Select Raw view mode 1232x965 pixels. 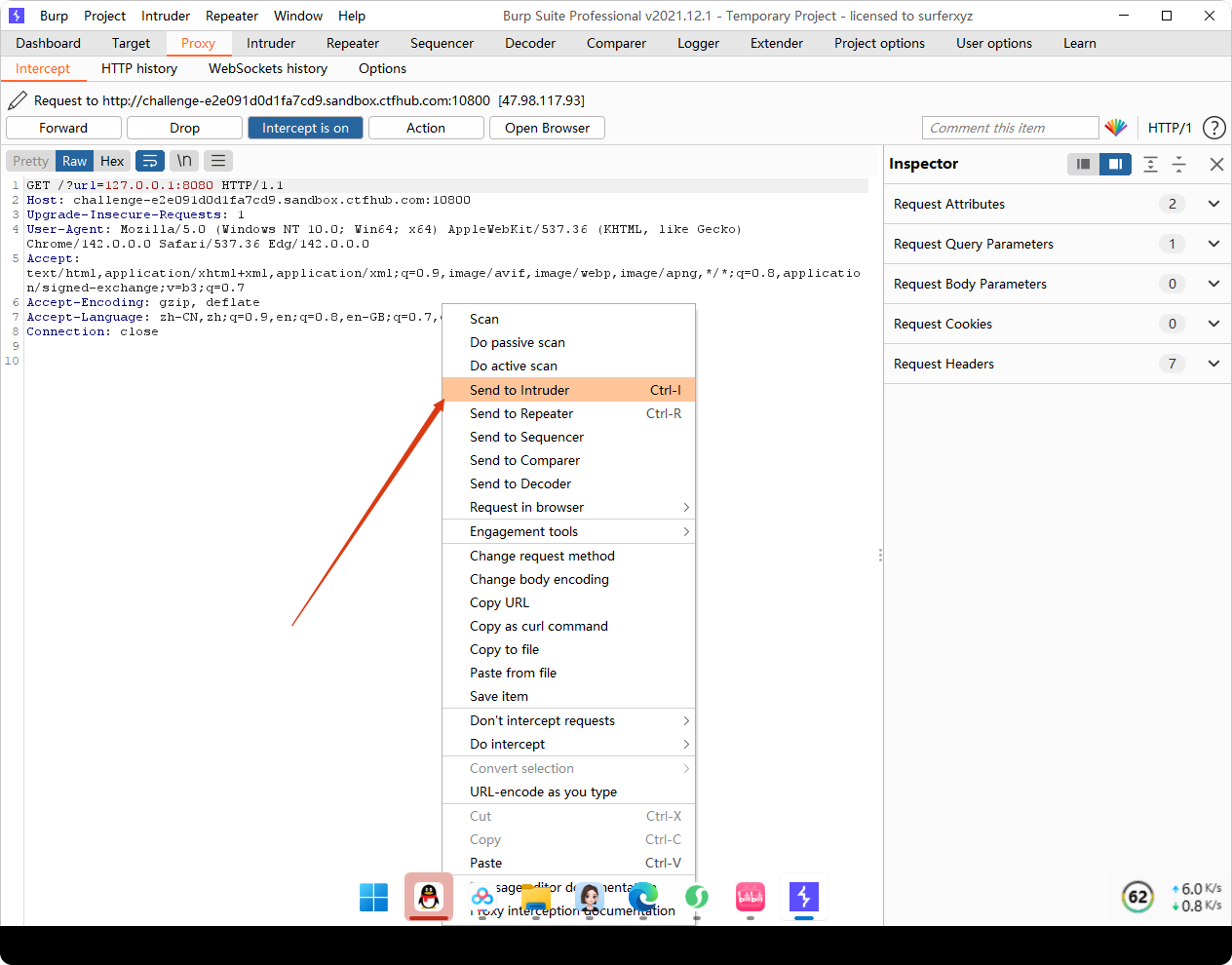pos(74,161)
